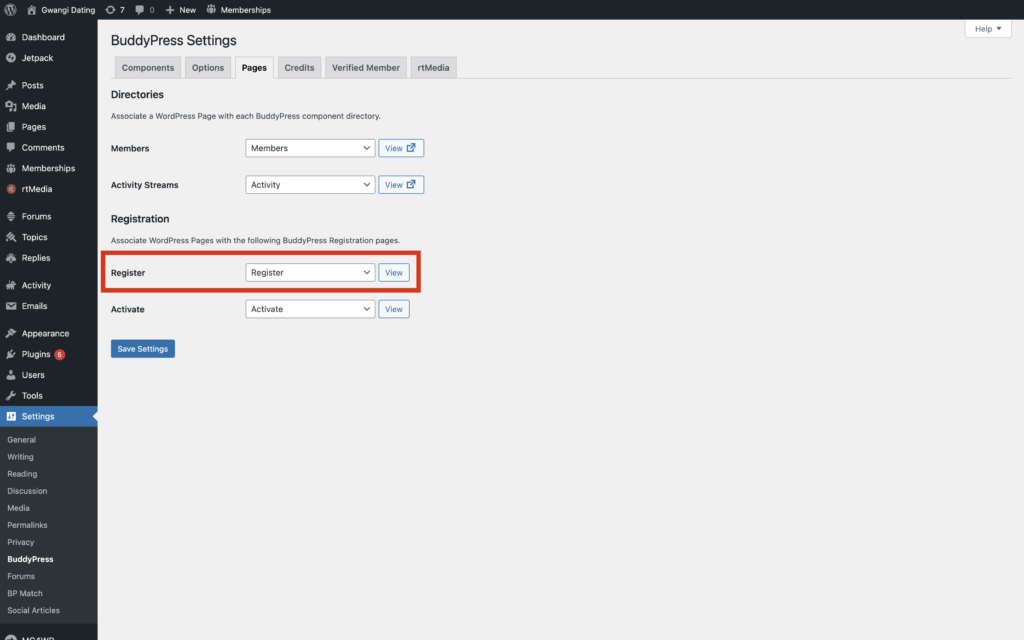Viewport: 1024px width, 640px height.
Task: Click the Posts pin icon
Action: (x=11, y=86)
